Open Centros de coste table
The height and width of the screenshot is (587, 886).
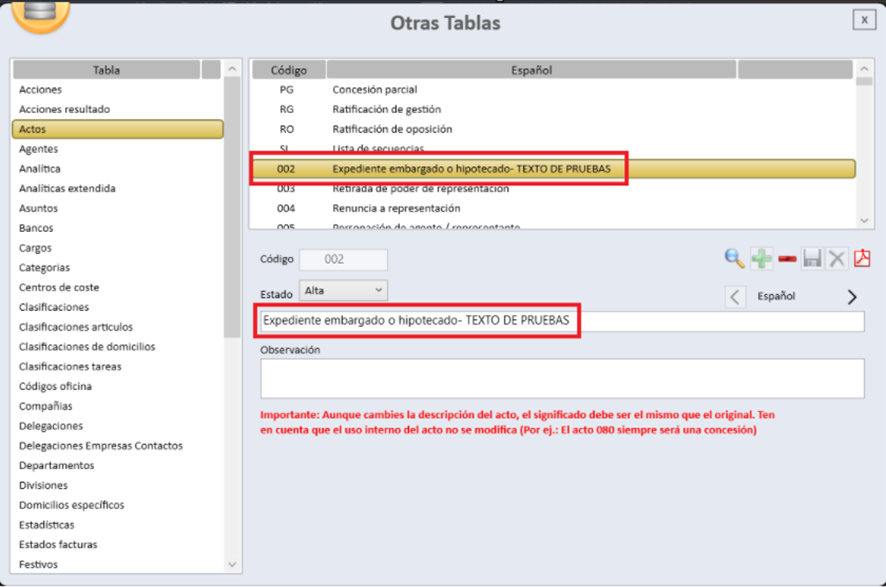point(59,287)
